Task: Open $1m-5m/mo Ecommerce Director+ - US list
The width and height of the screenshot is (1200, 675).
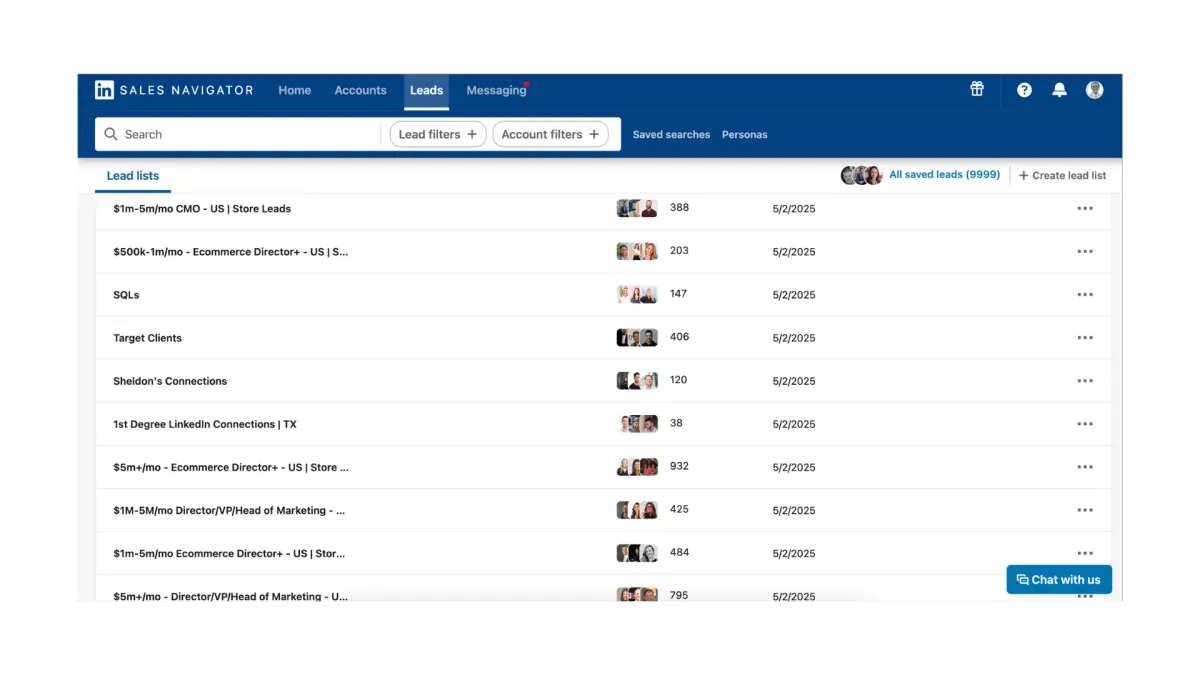Action: [x=230, y=553]
